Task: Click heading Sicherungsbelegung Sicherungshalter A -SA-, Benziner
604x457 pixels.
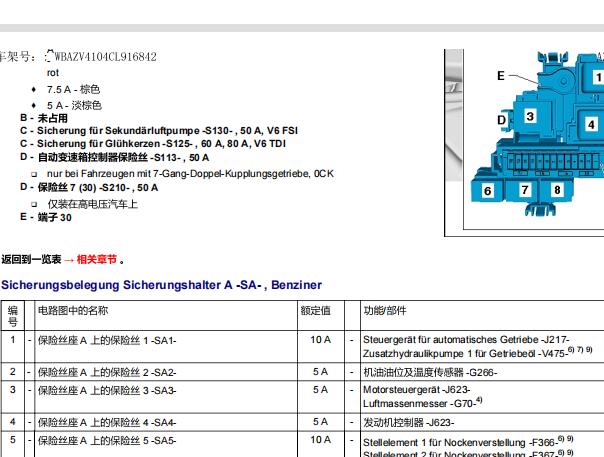Action: [161, 285]
